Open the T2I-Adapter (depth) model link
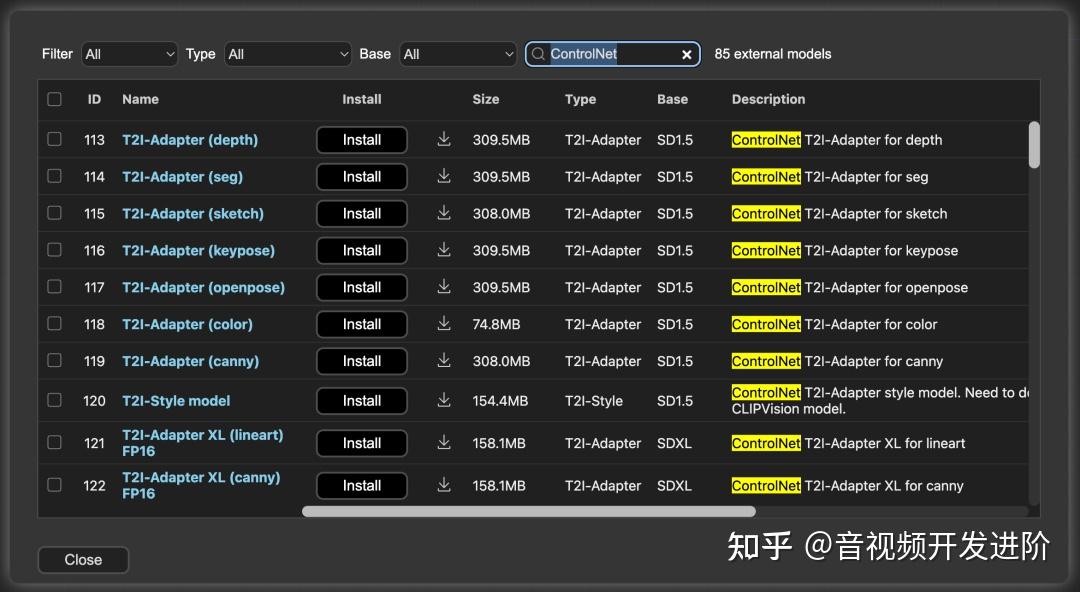This screenshot has height=592, width=1080. (x=189, y=140)
